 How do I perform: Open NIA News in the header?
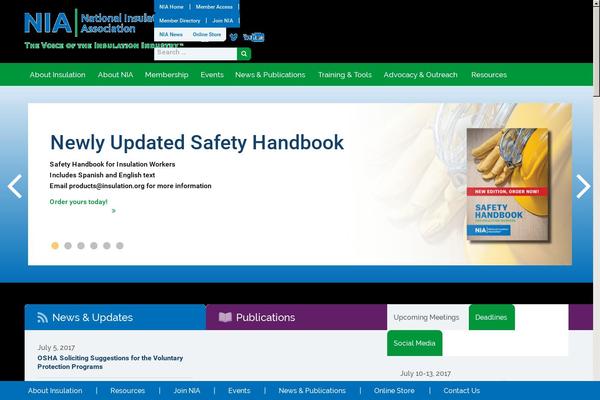coord(171,34)
